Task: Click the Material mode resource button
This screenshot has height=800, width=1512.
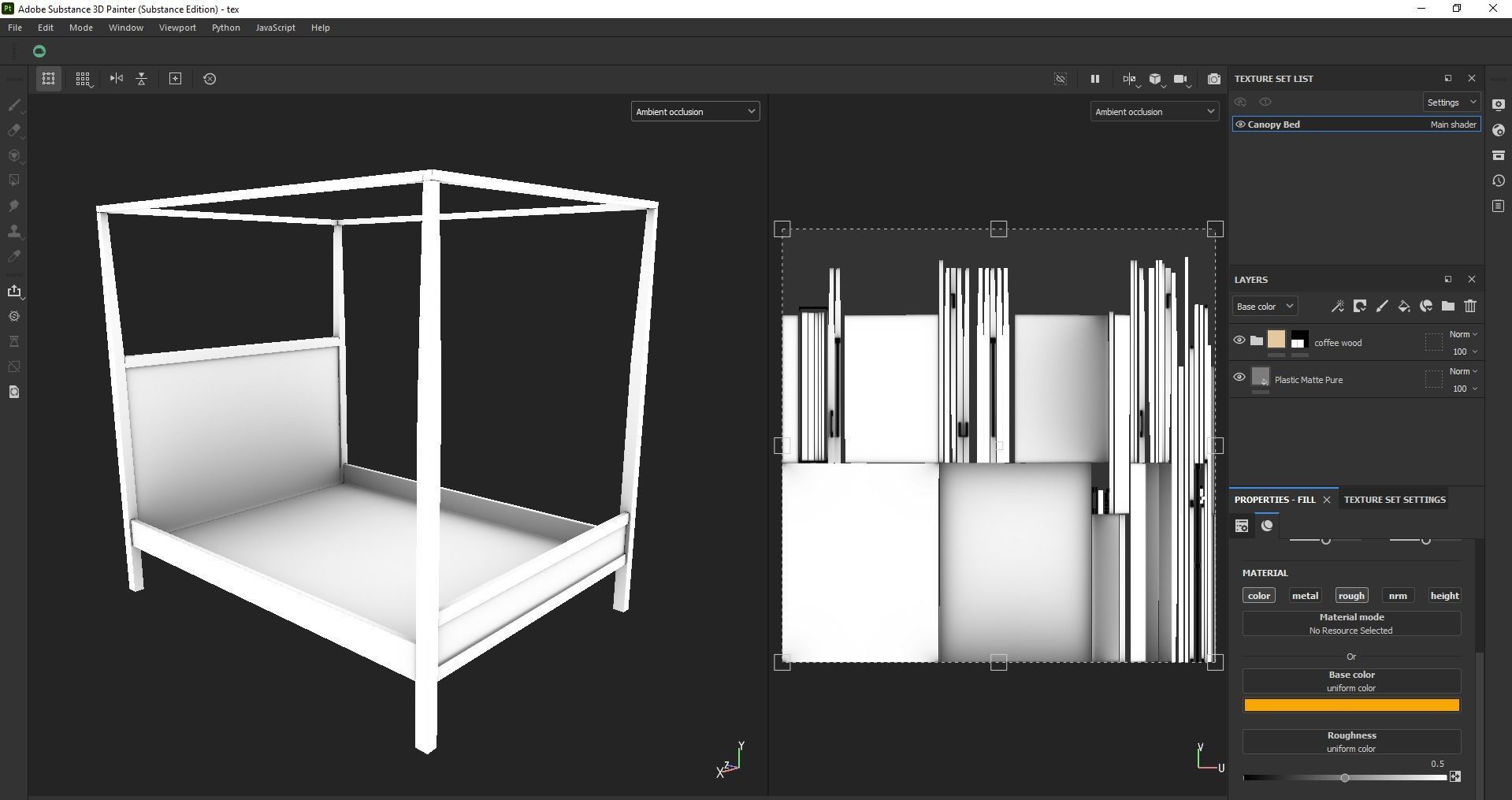Action: (1351, 623)
